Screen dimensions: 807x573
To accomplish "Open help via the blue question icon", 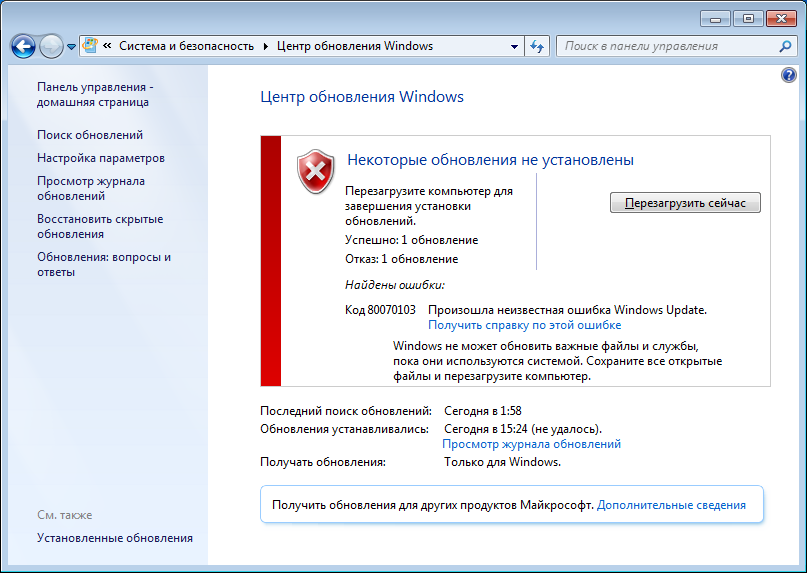I will tap(788, 76).
